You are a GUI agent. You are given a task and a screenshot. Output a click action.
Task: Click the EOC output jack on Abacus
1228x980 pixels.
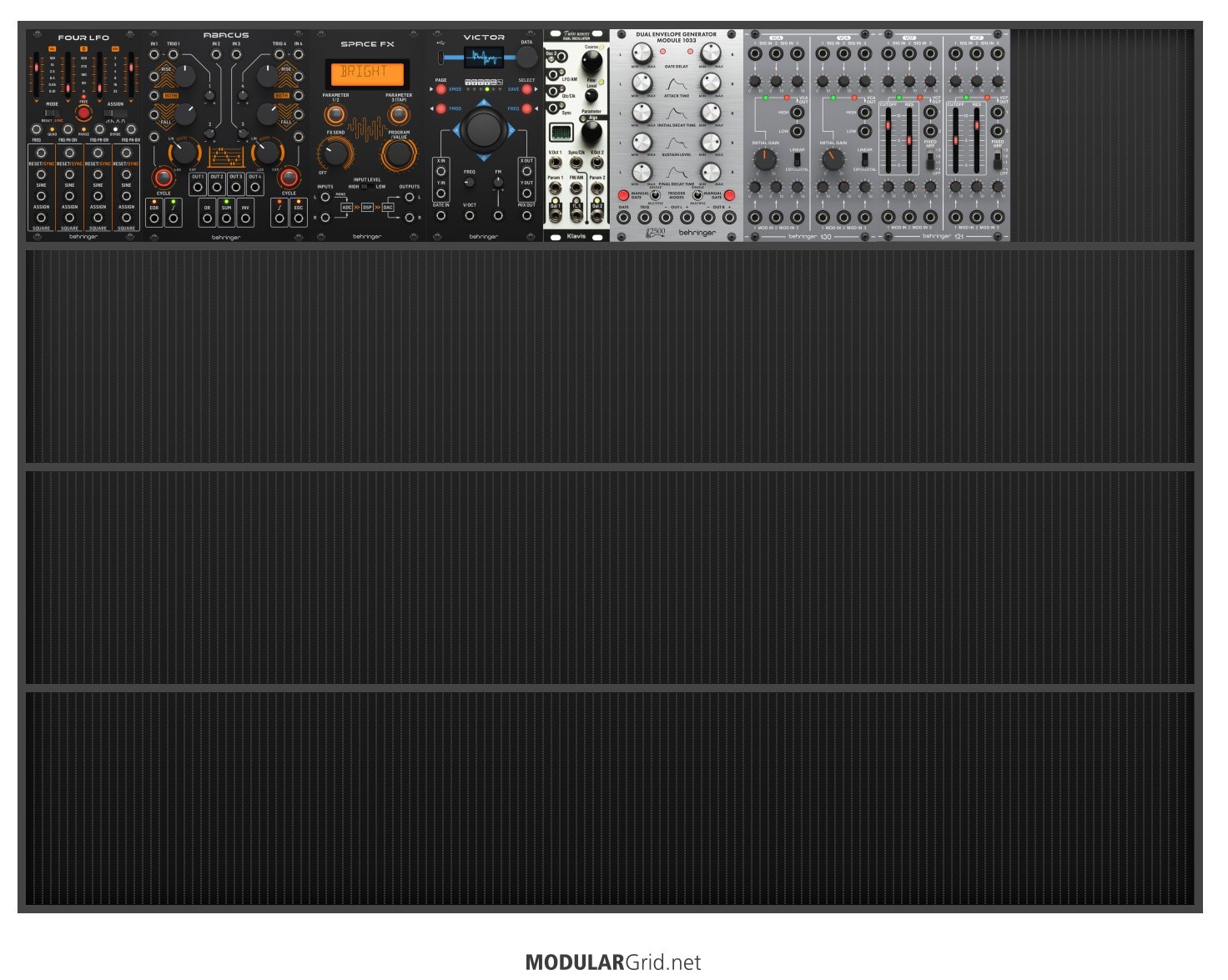click(298, 219)
